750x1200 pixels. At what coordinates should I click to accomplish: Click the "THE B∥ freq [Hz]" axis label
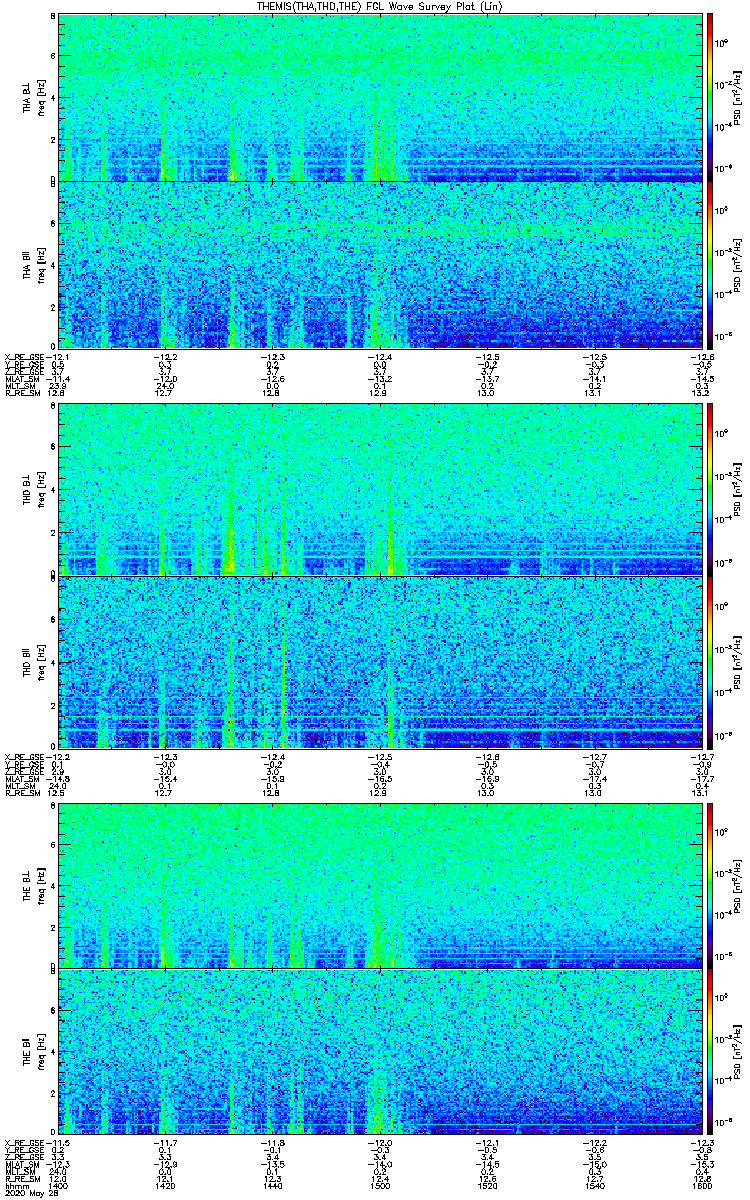coord(34,1051)
